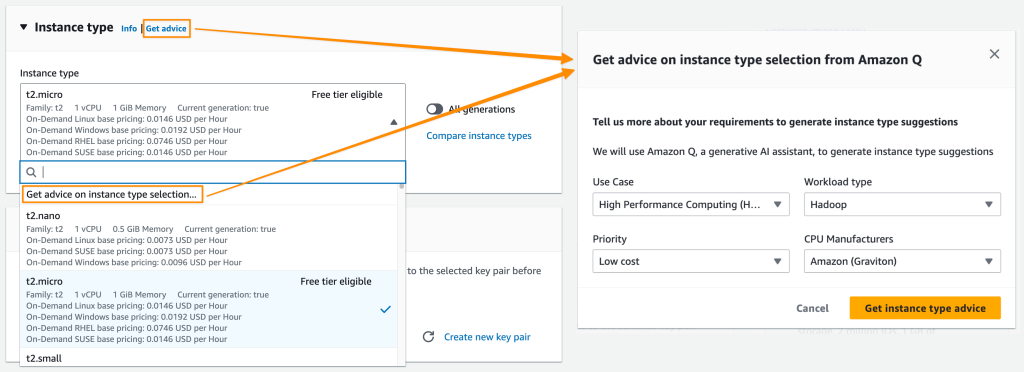Open Compare instance types link
Viewport: 1024px width, 372px height.
[x=479, y=136]
